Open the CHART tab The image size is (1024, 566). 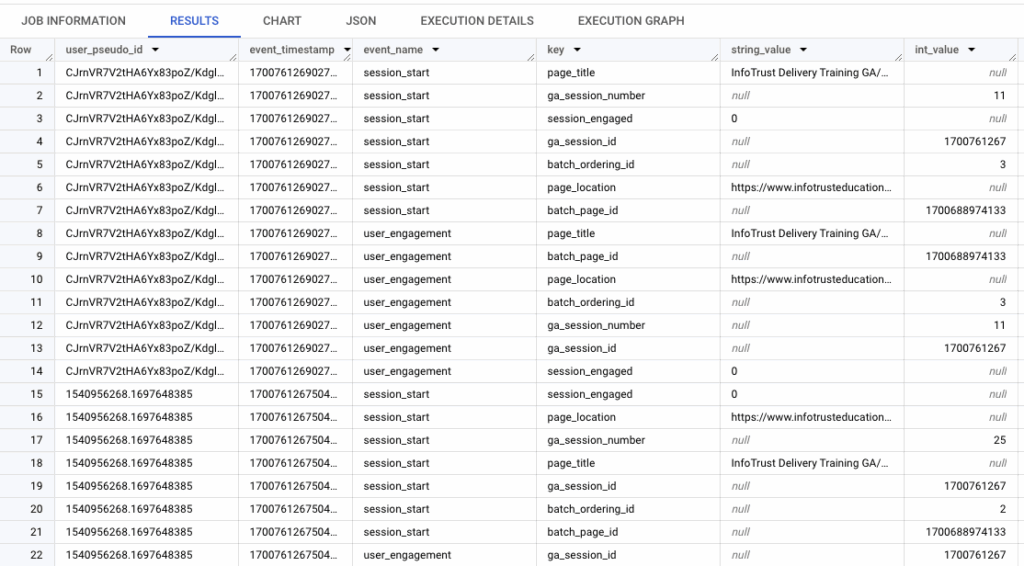[282, 20]
